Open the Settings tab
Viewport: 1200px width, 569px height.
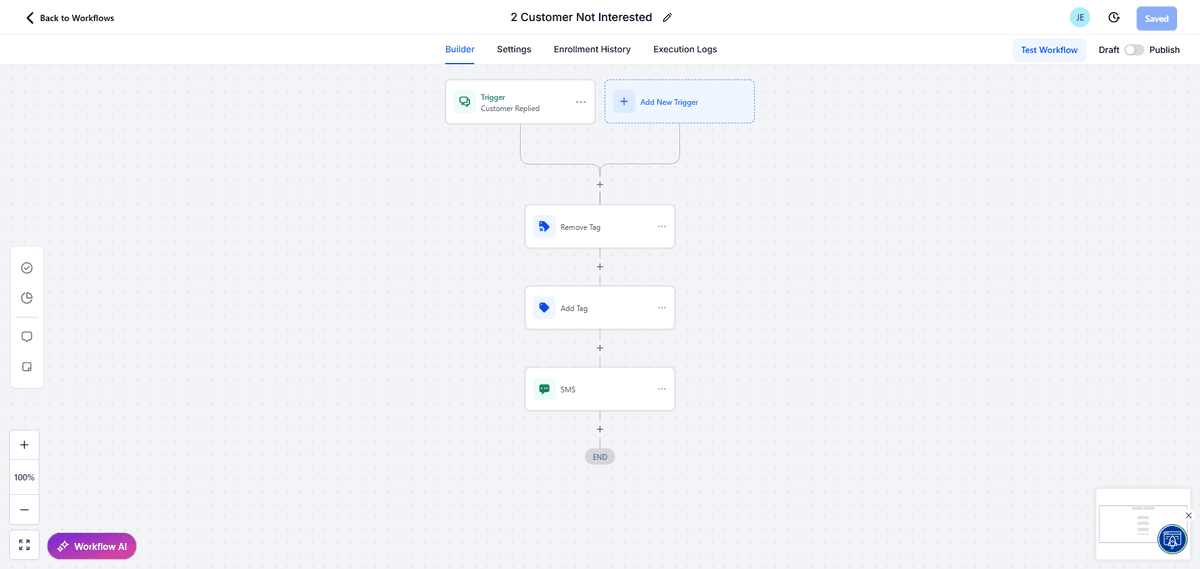(514, 49)
